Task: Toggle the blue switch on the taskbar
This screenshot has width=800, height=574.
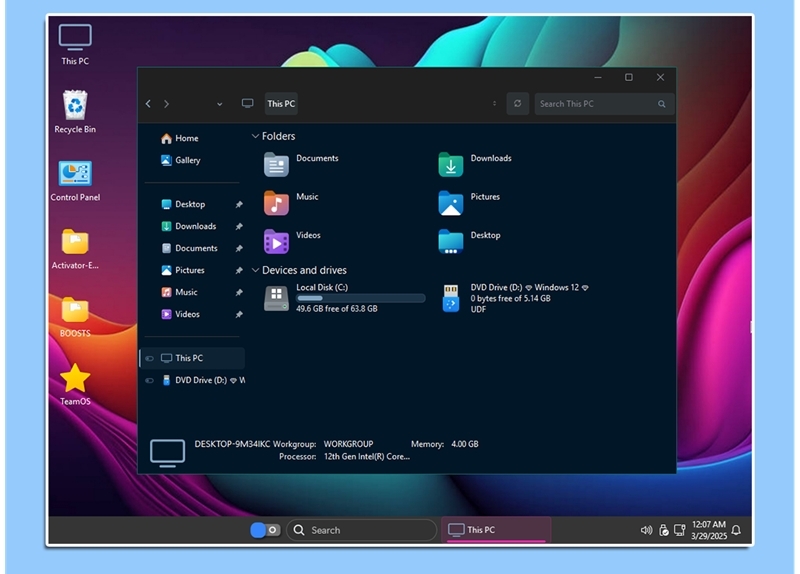Action: click(x=265, y=530)
